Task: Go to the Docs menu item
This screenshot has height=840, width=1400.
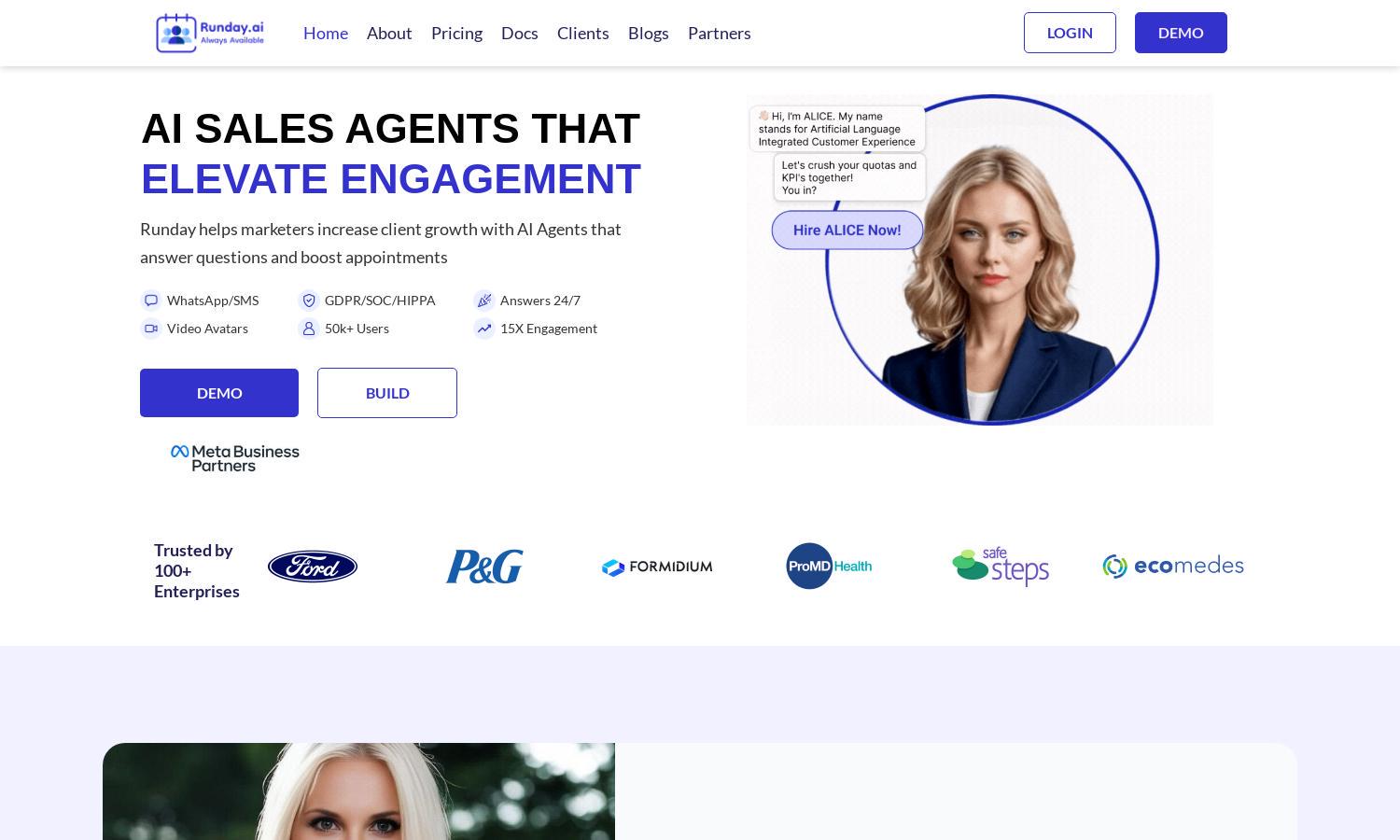Action: tap(520, 33)
